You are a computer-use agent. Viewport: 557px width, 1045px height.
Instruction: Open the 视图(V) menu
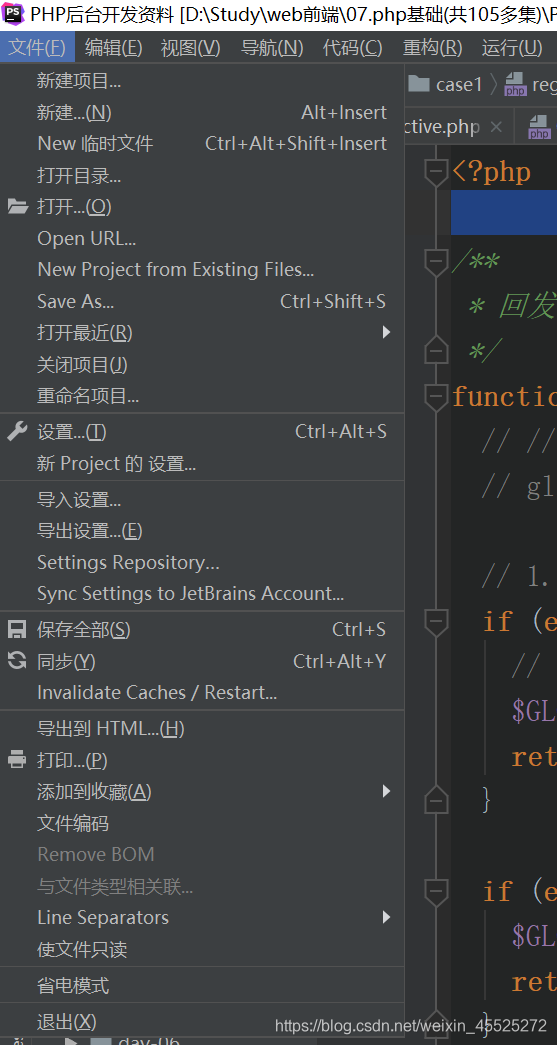(191, 47)
